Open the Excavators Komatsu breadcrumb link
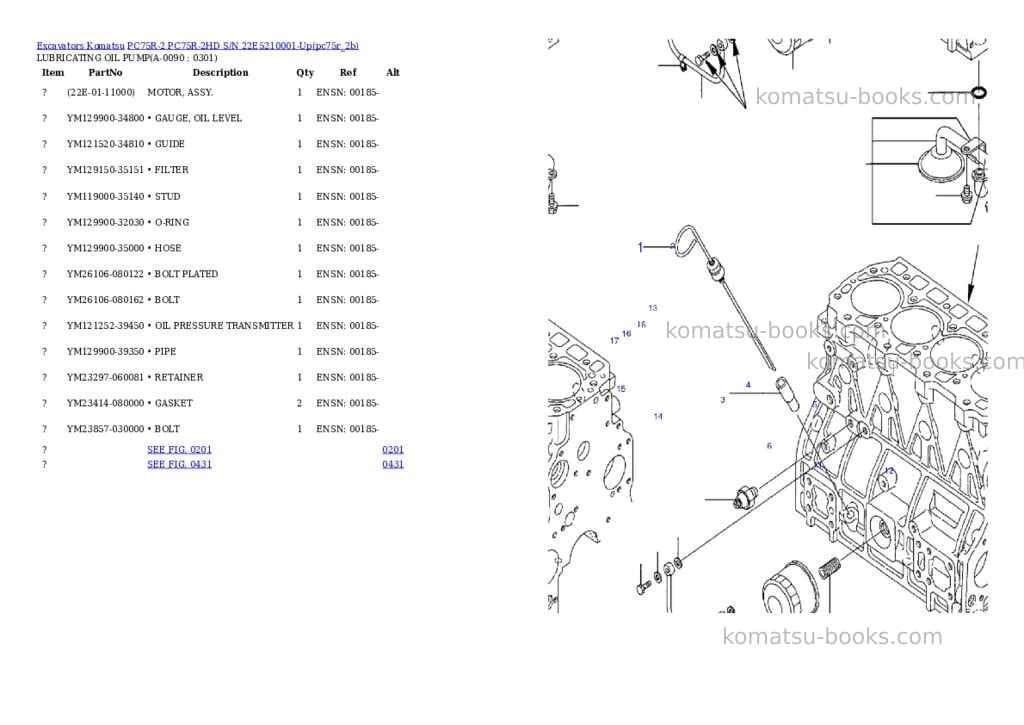The width and height of the screenshot is (1024, 725). coord(80,46)
